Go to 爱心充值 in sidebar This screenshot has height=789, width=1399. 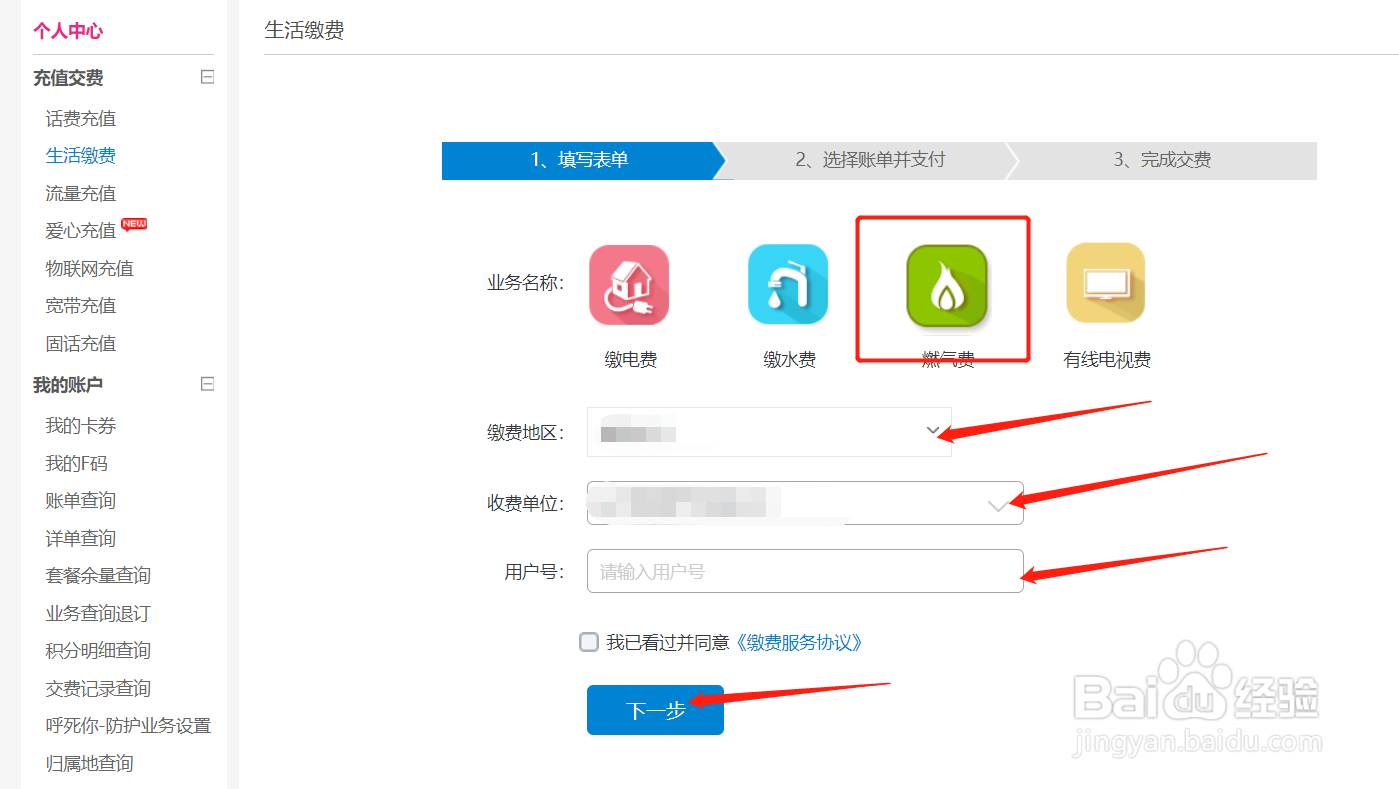point(81,231)
